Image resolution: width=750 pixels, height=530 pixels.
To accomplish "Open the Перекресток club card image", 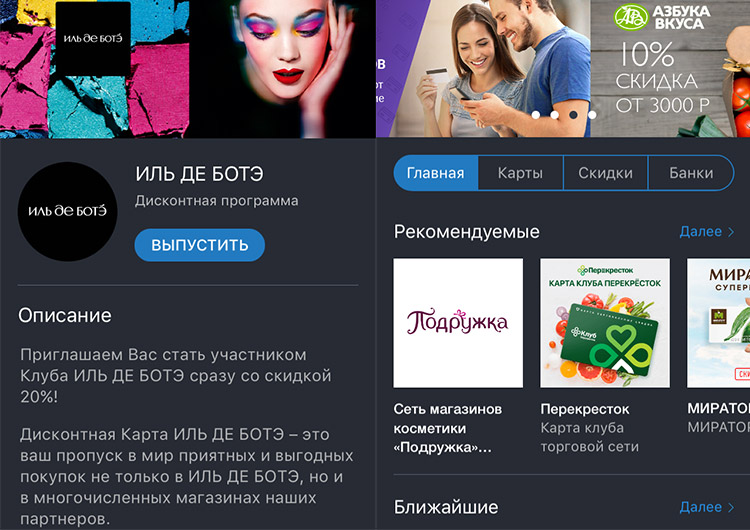I will [x=605, y=323].
